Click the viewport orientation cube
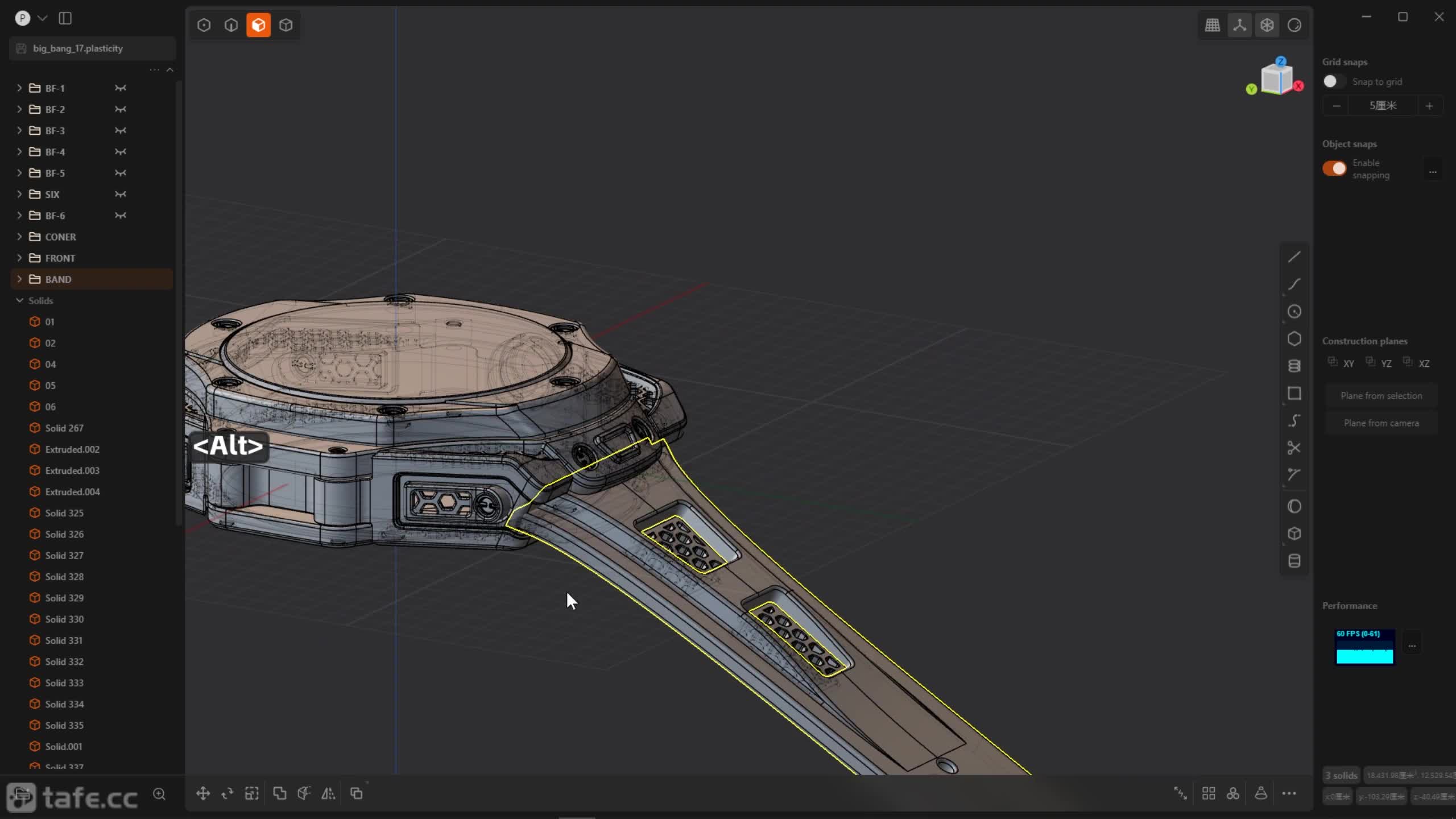This screenshot has height=819, width=1456. click(x=1277, y=78)
